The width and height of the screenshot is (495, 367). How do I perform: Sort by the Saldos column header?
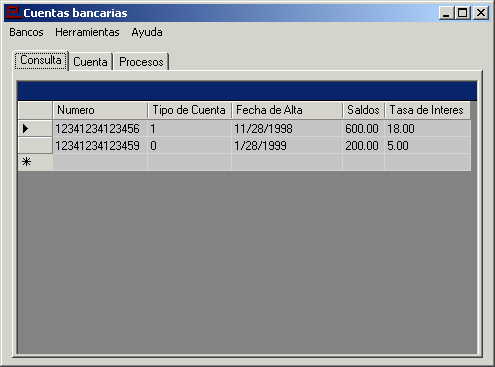click(363, 110)
